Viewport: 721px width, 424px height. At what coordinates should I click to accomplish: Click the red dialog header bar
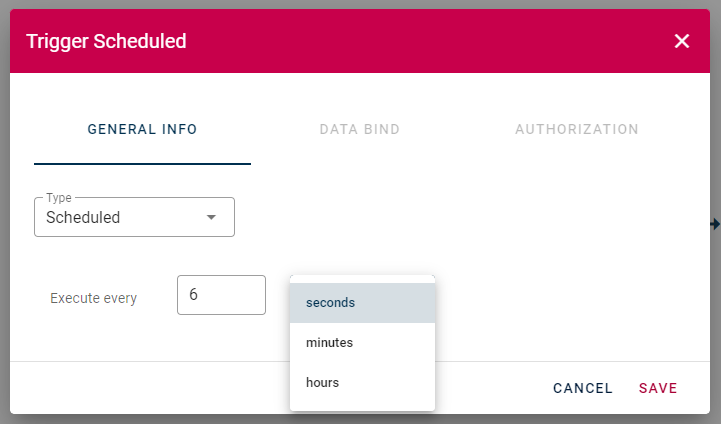pos(360,41)
